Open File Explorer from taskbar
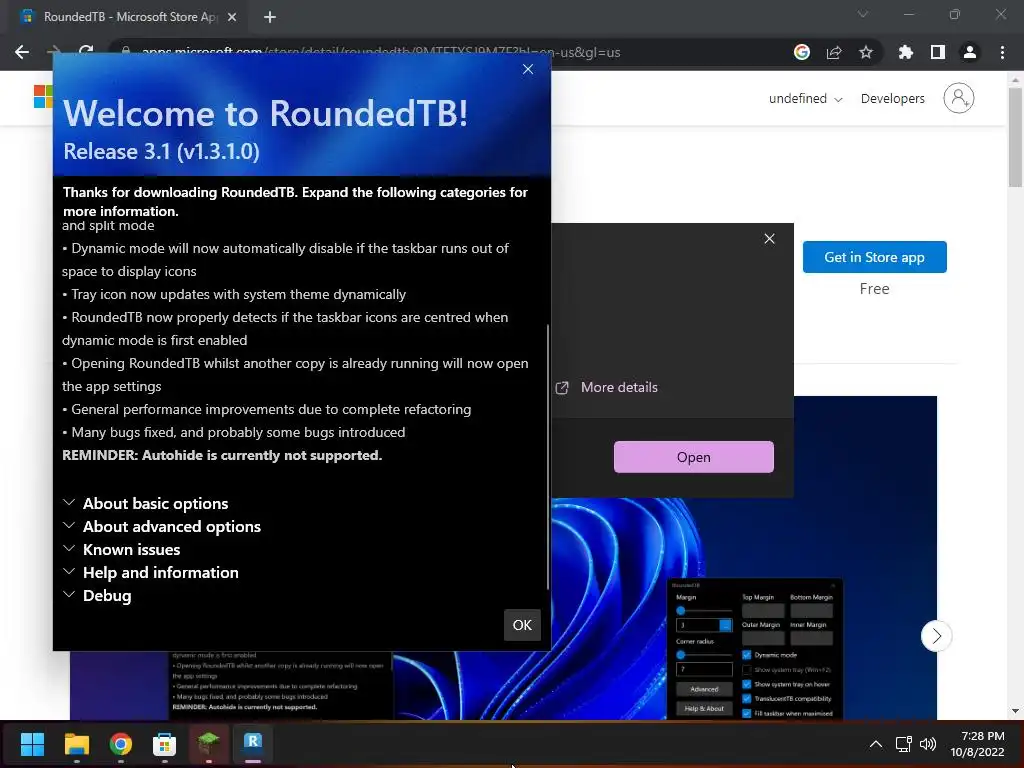 pos(76,744)
